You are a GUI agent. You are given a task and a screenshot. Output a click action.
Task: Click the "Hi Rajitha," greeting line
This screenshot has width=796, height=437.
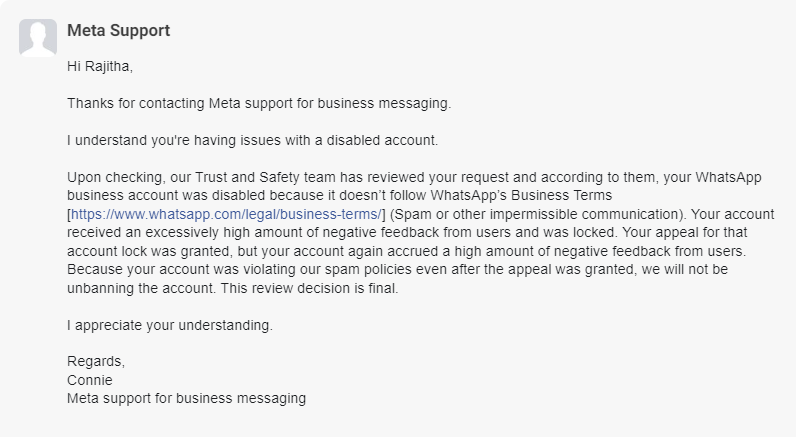coord(101,67)
